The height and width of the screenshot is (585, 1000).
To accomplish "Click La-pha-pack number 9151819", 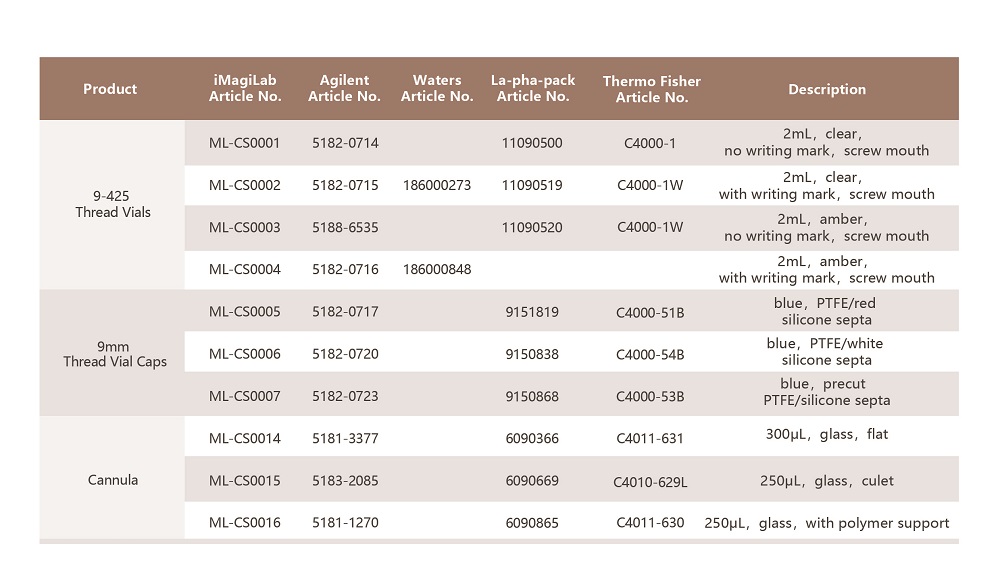I will 532,312.
